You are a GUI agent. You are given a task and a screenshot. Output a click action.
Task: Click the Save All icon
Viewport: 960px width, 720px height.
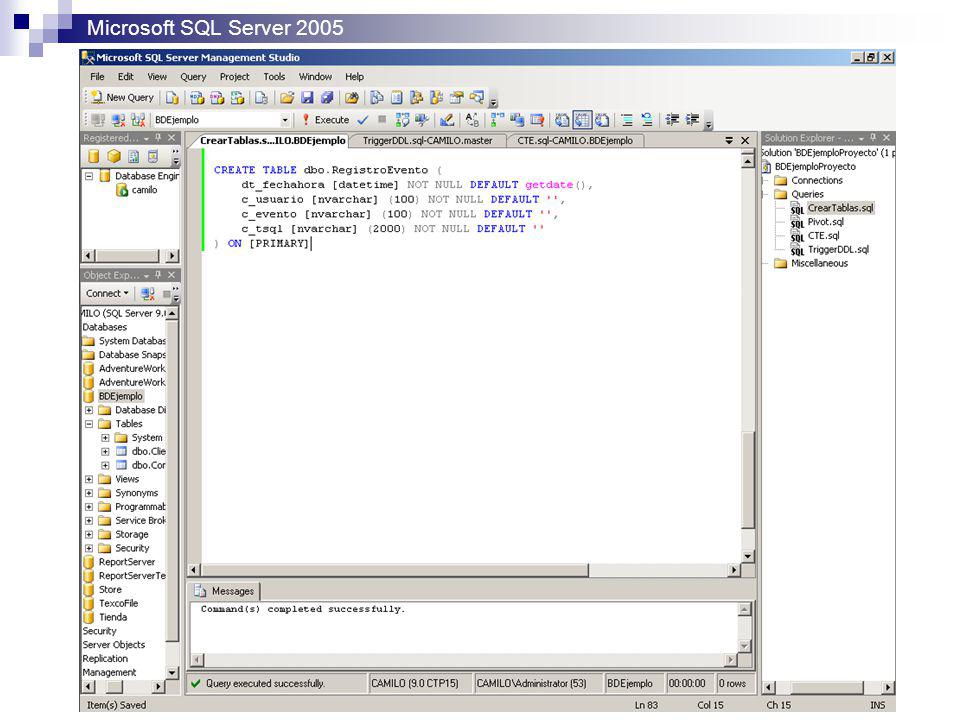coord(327,97)
